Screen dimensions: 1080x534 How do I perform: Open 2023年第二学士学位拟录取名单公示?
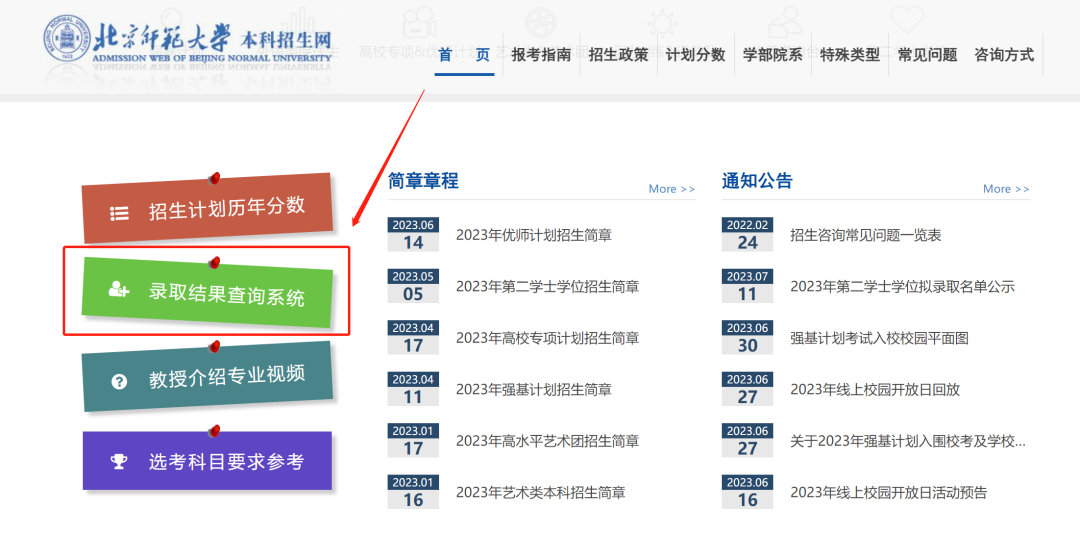[x=902, y=287]
